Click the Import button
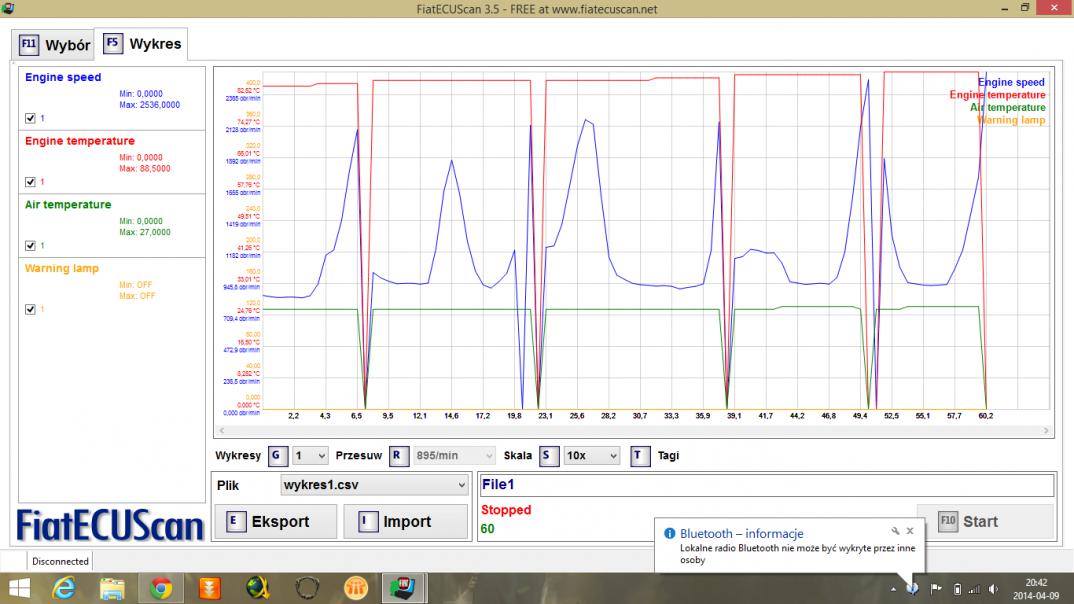 point(405,521)
